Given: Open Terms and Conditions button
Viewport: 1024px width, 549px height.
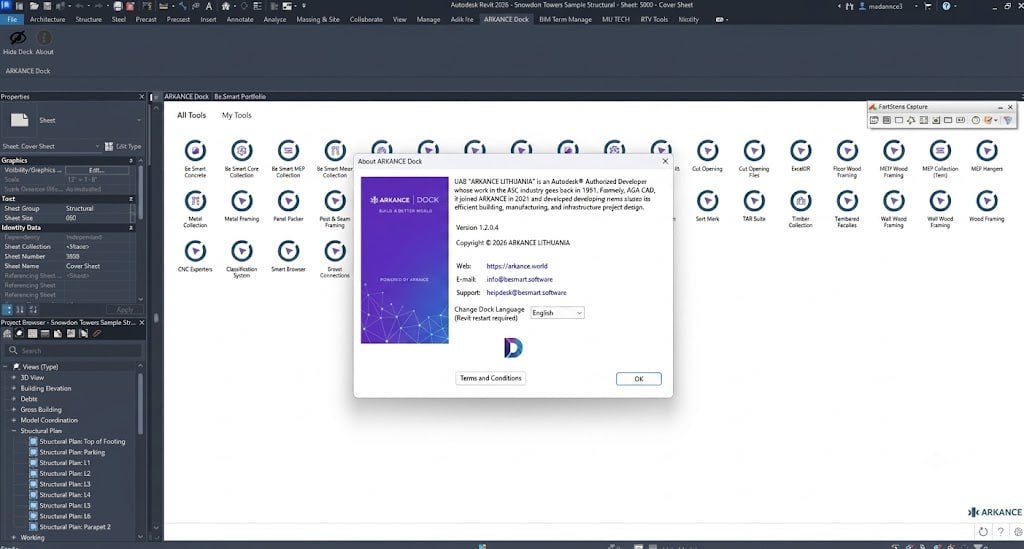Looking at the screenshot, I should click(x=490, y=379).
